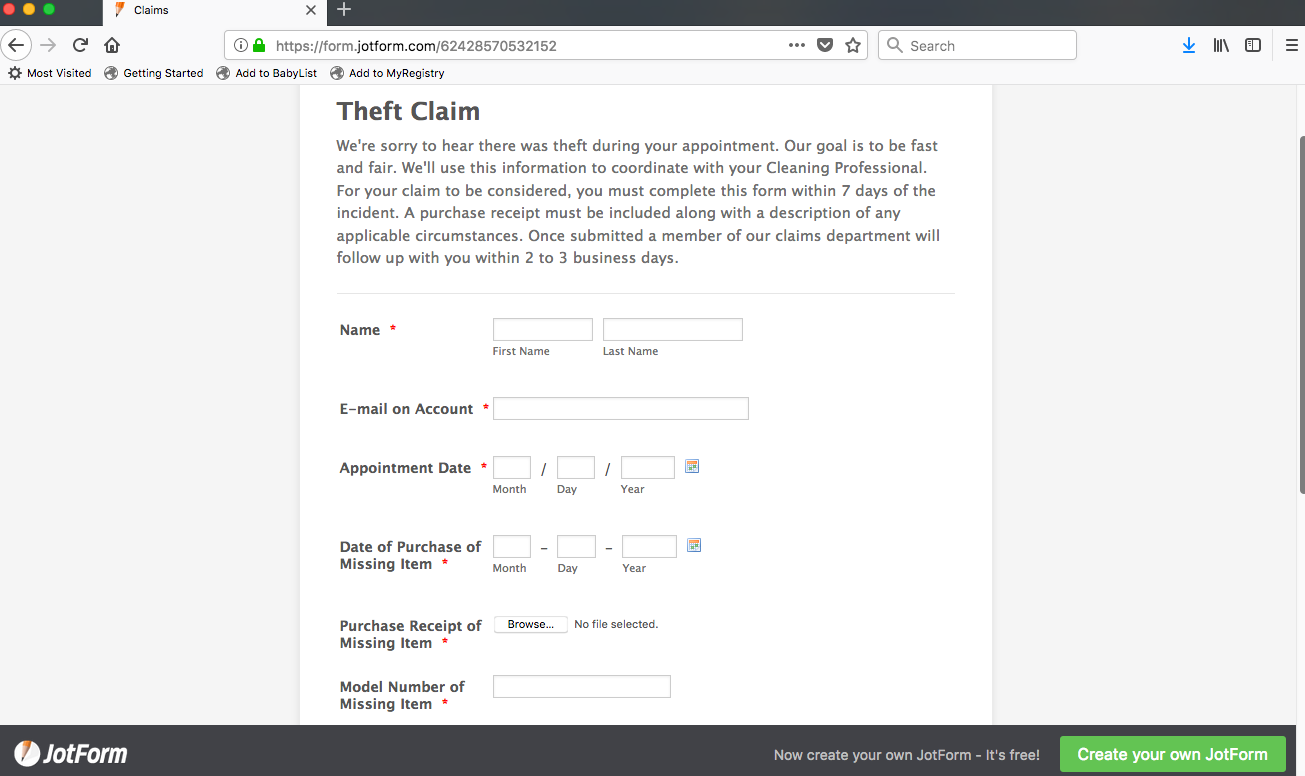1305x776 pixels.
Task: Select the Claims browser tab
Action: tap(214, 11)
